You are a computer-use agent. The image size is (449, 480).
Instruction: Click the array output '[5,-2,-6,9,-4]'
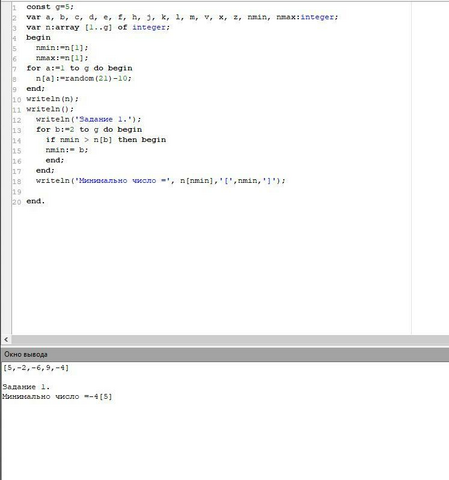36,368
